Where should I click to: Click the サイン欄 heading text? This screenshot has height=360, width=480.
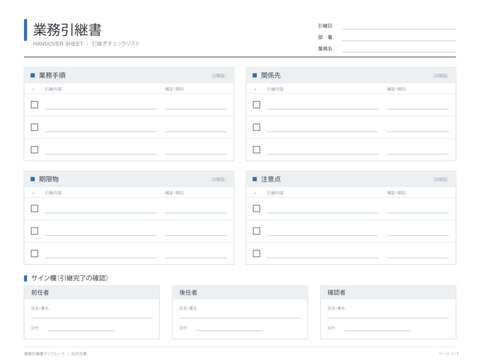point(69,278)
